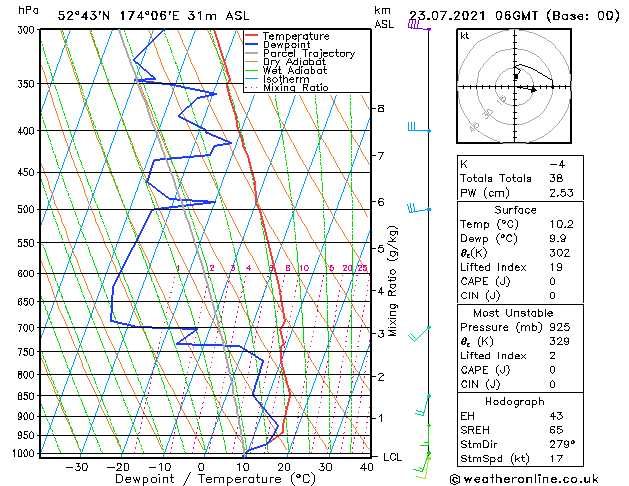Select the 'Dewpoint' legend label

286,45
